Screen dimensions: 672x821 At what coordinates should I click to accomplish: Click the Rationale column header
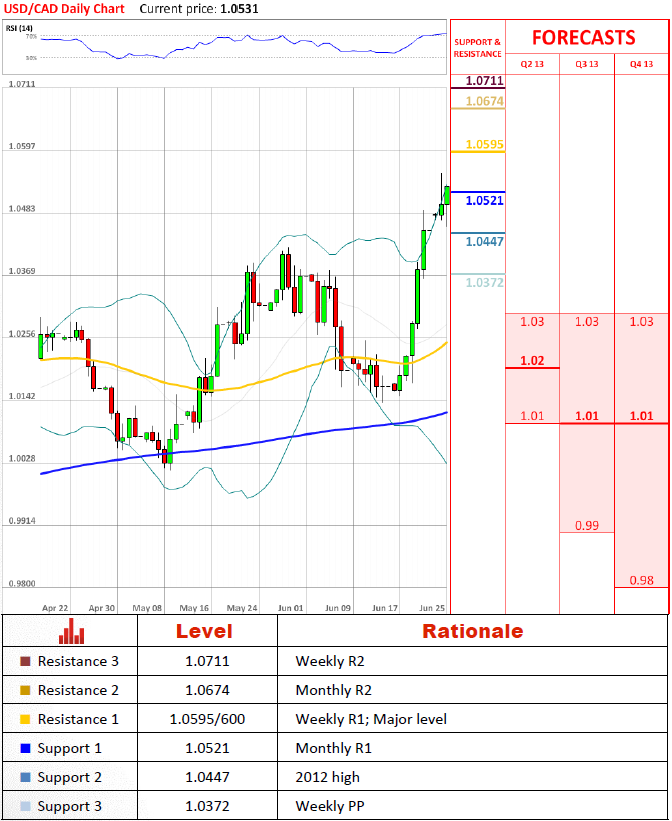472,631
